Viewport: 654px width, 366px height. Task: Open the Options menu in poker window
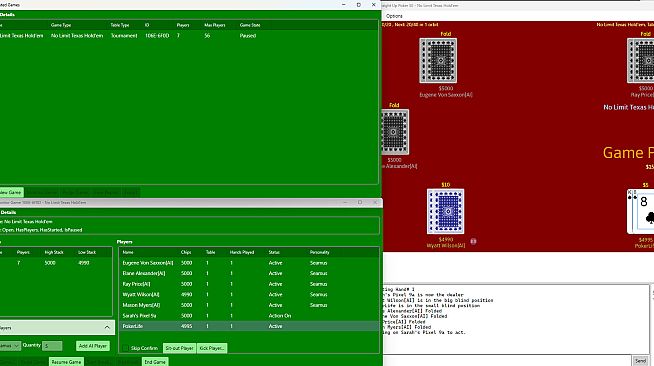pos(394,16)
